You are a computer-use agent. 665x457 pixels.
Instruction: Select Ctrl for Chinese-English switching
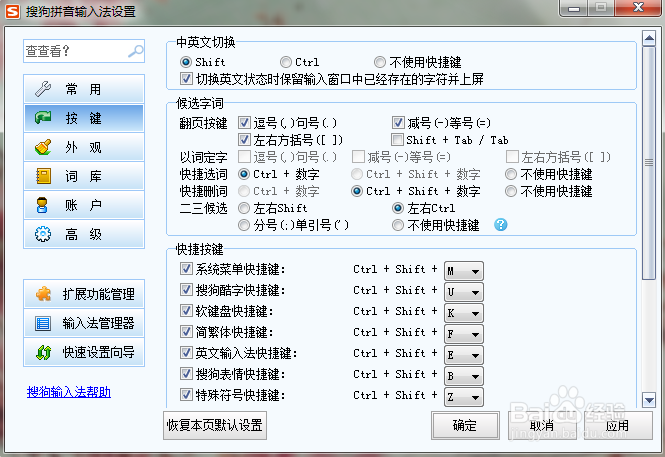[286, 62]
